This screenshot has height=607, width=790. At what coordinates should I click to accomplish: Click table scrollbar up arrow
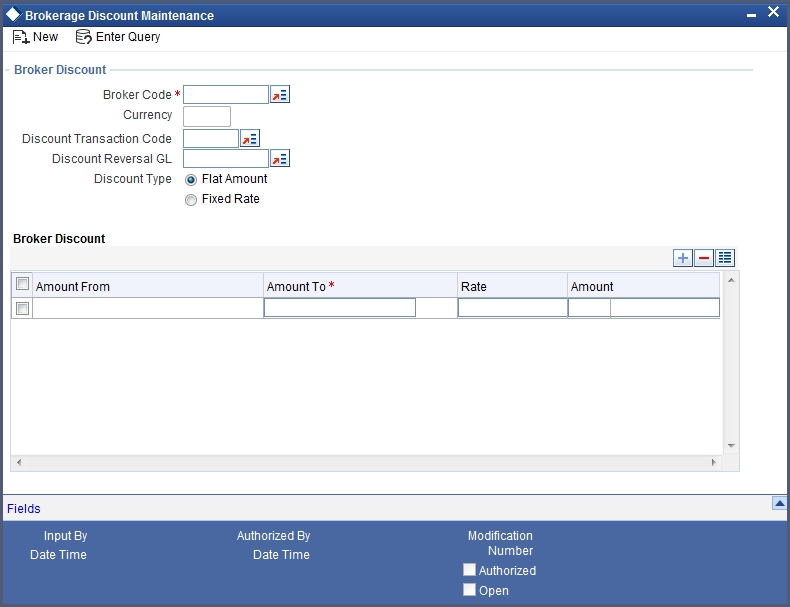[x=731, y=280]
